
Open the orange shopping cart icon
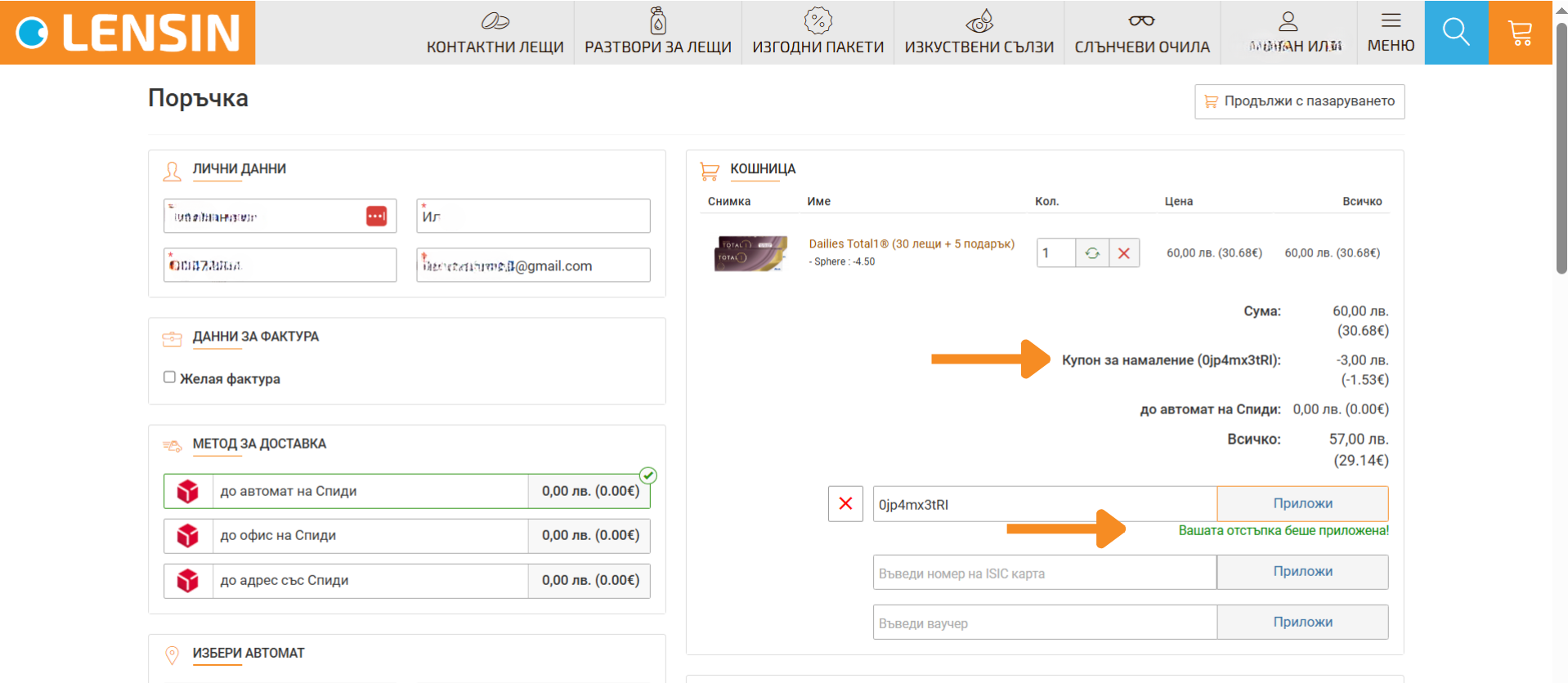(1520, 33)
